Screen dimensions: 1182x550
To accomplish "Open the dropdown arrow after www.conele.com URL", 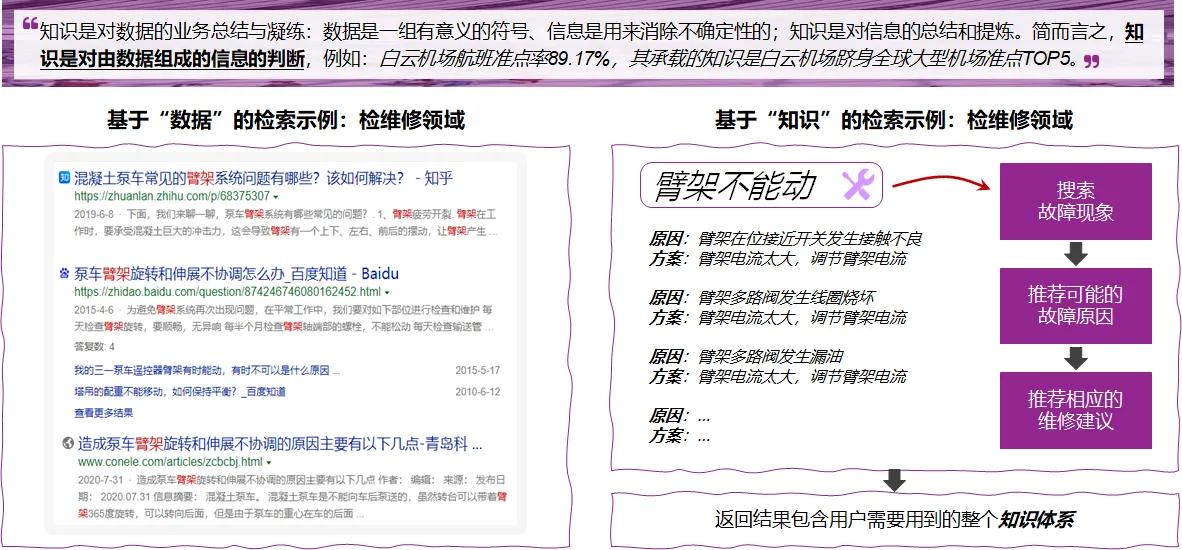I will point(268,462).
